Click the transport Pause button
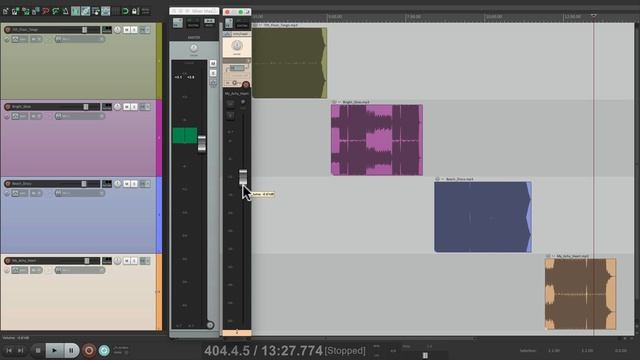Image resolution: width=640 pixels, height=360 pixels. (71, 350)
